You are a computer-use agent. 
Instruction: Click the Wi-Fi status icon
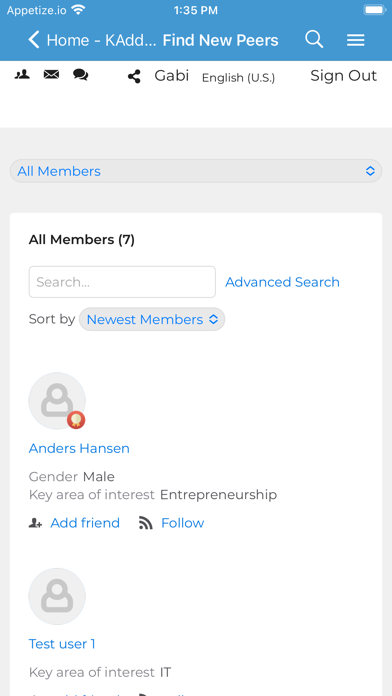pos(78,9)
